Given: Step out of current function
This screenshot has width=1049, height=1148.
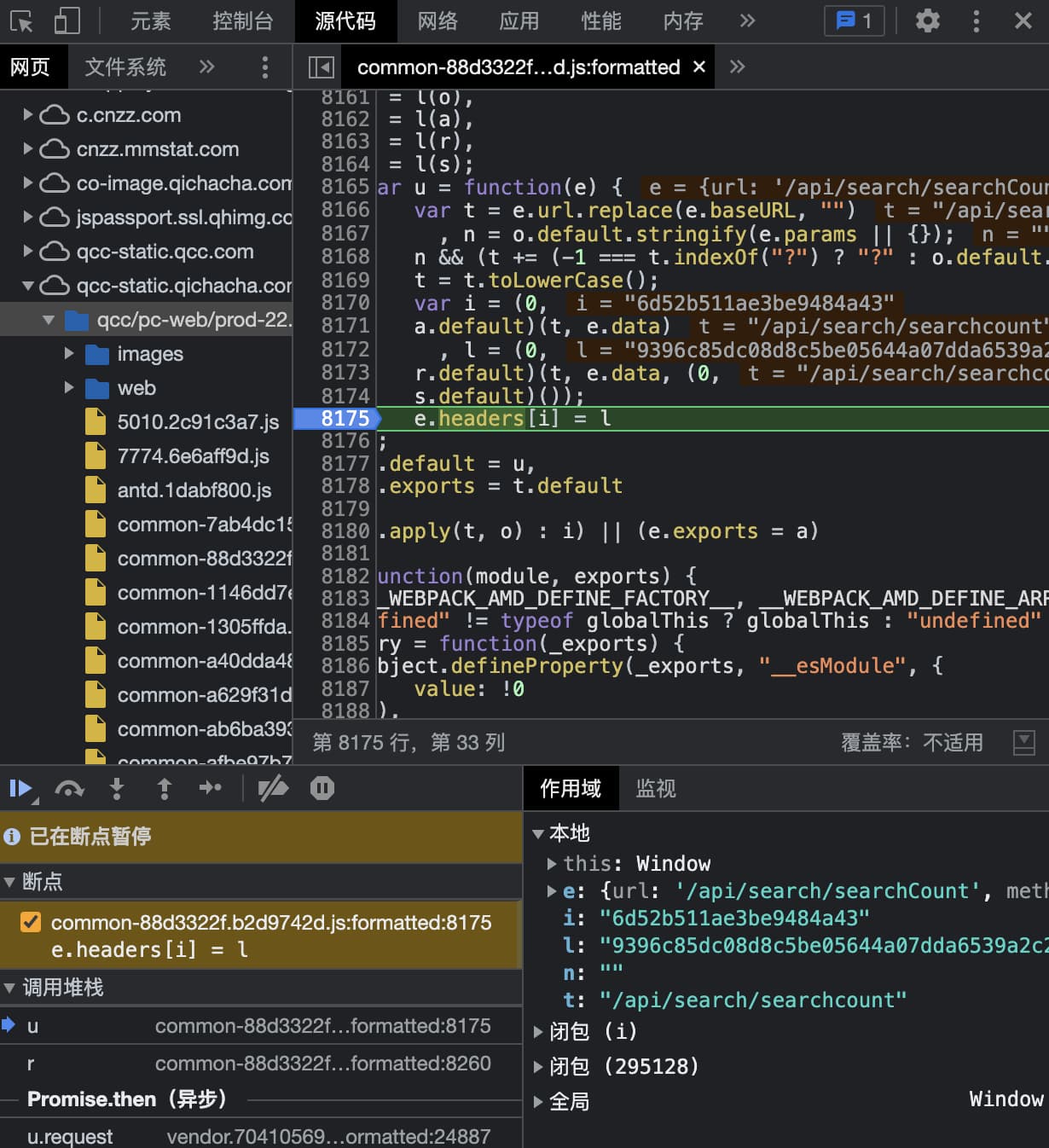Looking at the screenshot, I should pos(164,788).
